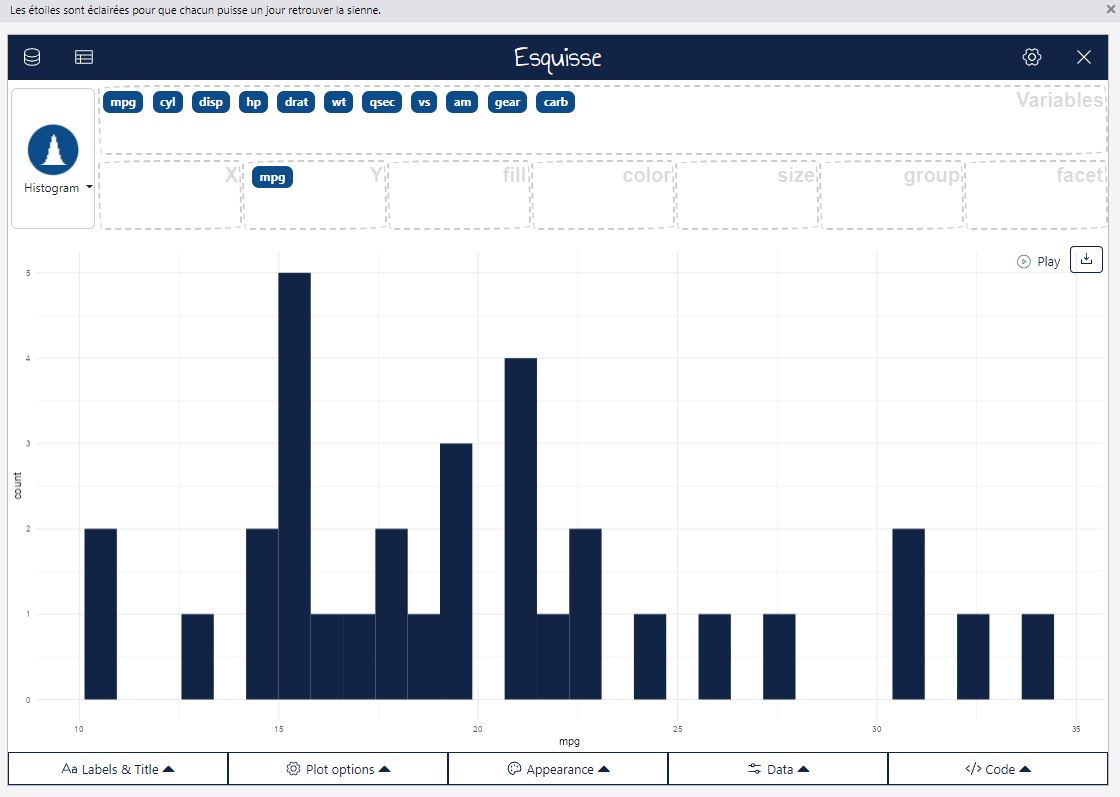Screen dimensions: 1120x797
Task: Pick the disp variable badge
Action: tap(211, 102)
